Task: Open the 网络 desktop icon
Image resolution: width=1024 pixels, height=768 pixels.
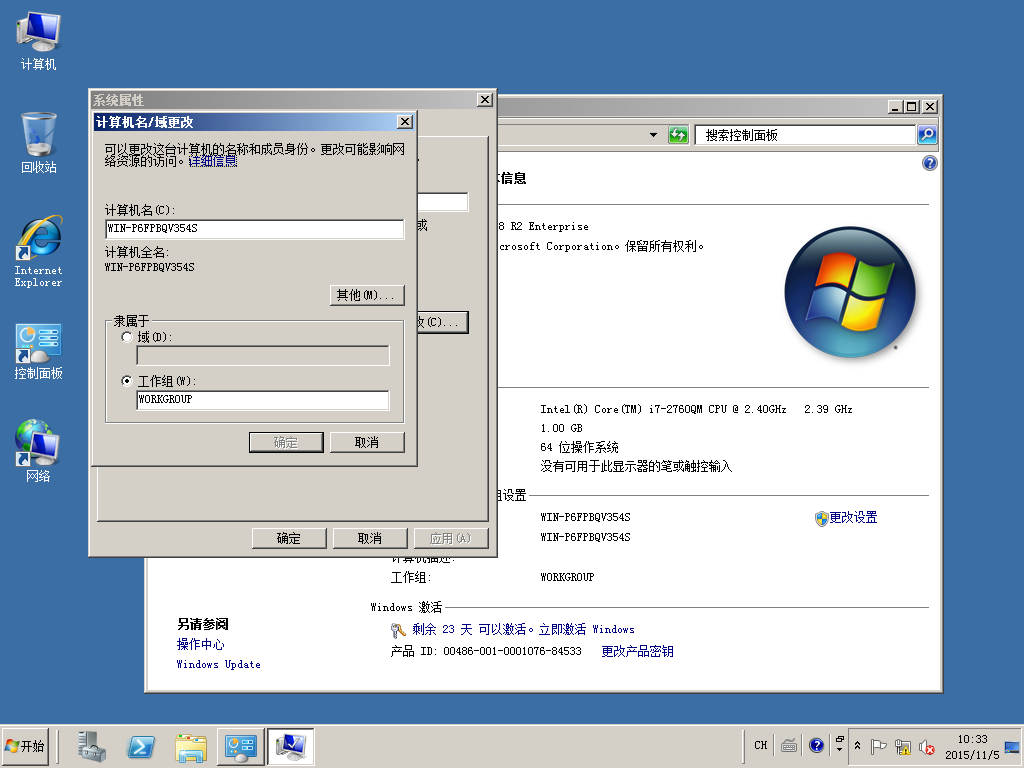Action: [39, 451]
